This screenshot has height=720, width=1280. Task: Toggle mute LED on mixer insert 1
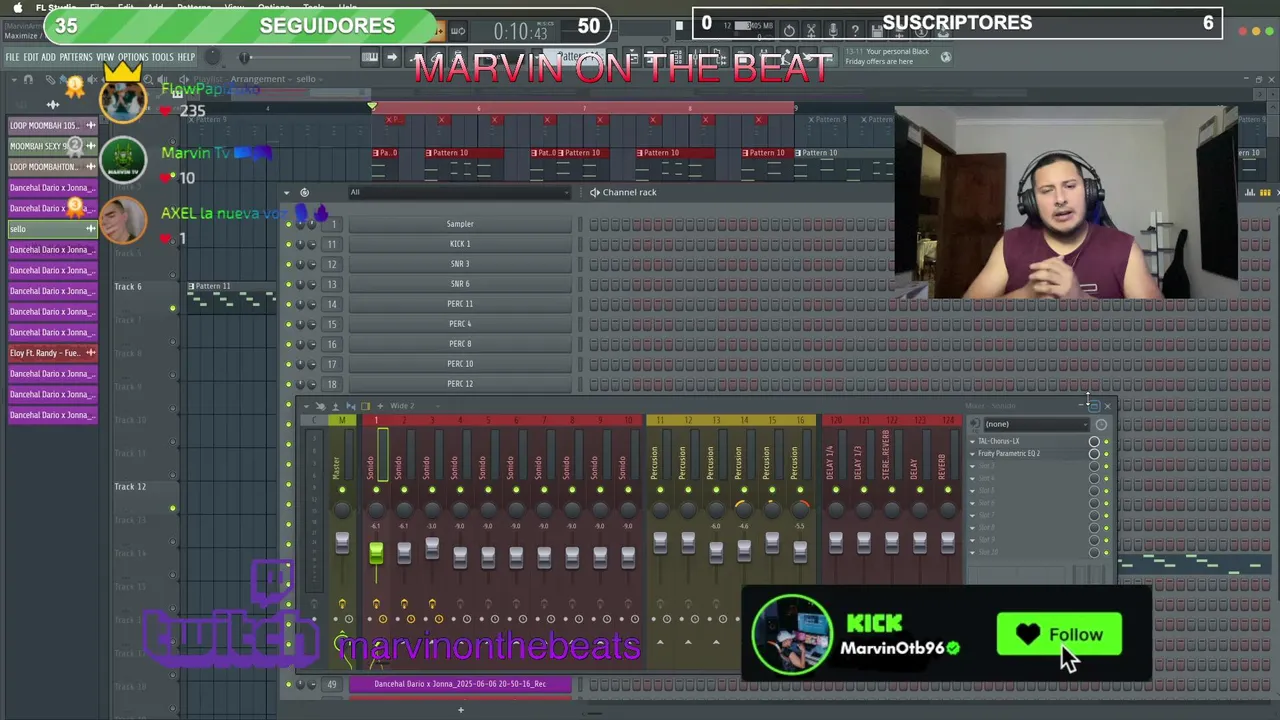(376, 490)
